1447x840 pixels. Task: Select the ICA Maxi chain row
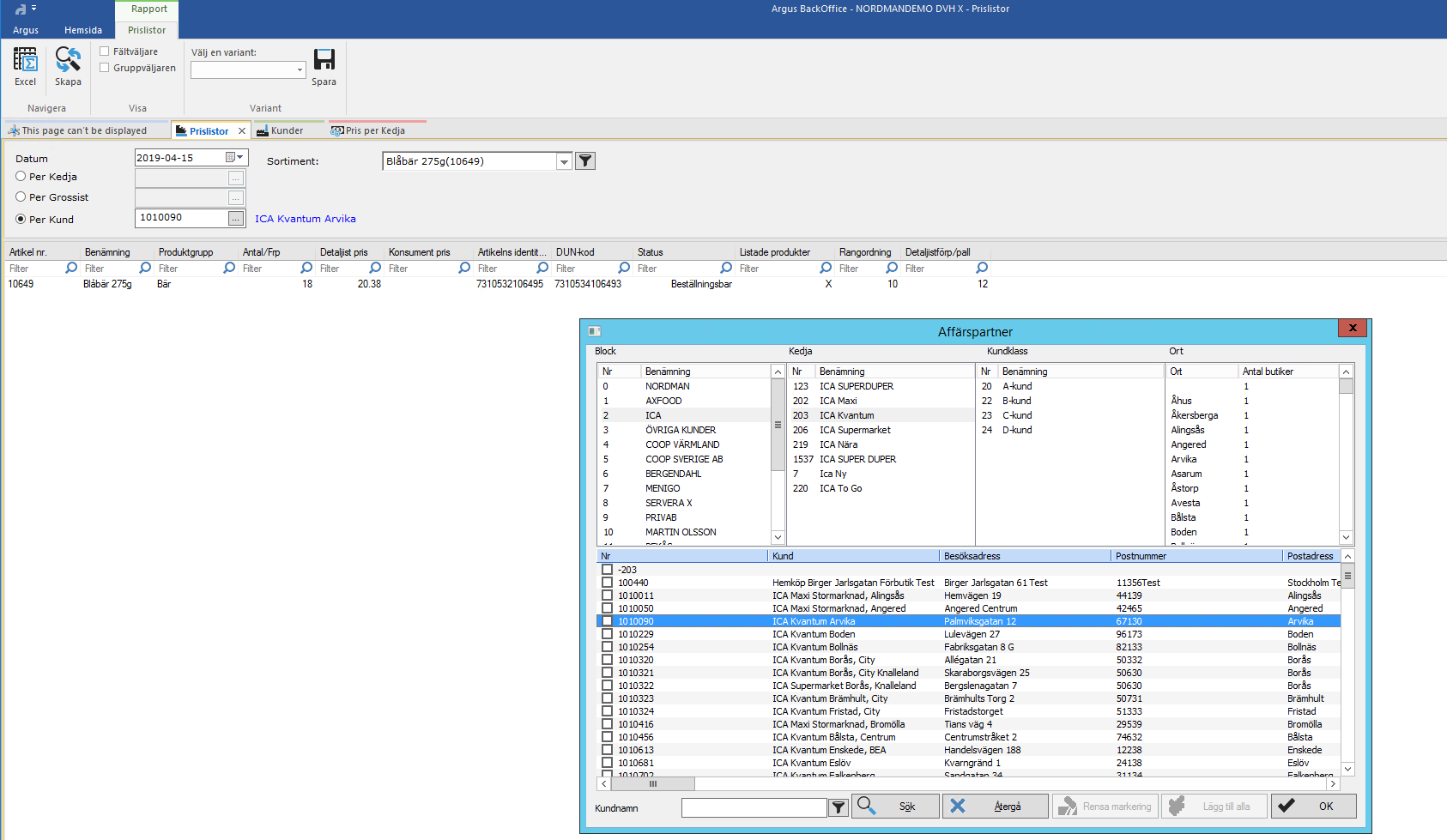881,401
